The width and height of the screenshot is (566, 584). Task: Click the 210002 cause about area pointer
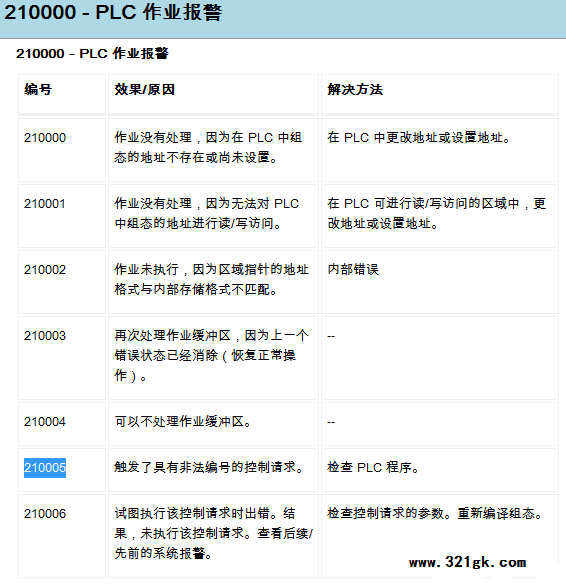(x=212, y=279)
